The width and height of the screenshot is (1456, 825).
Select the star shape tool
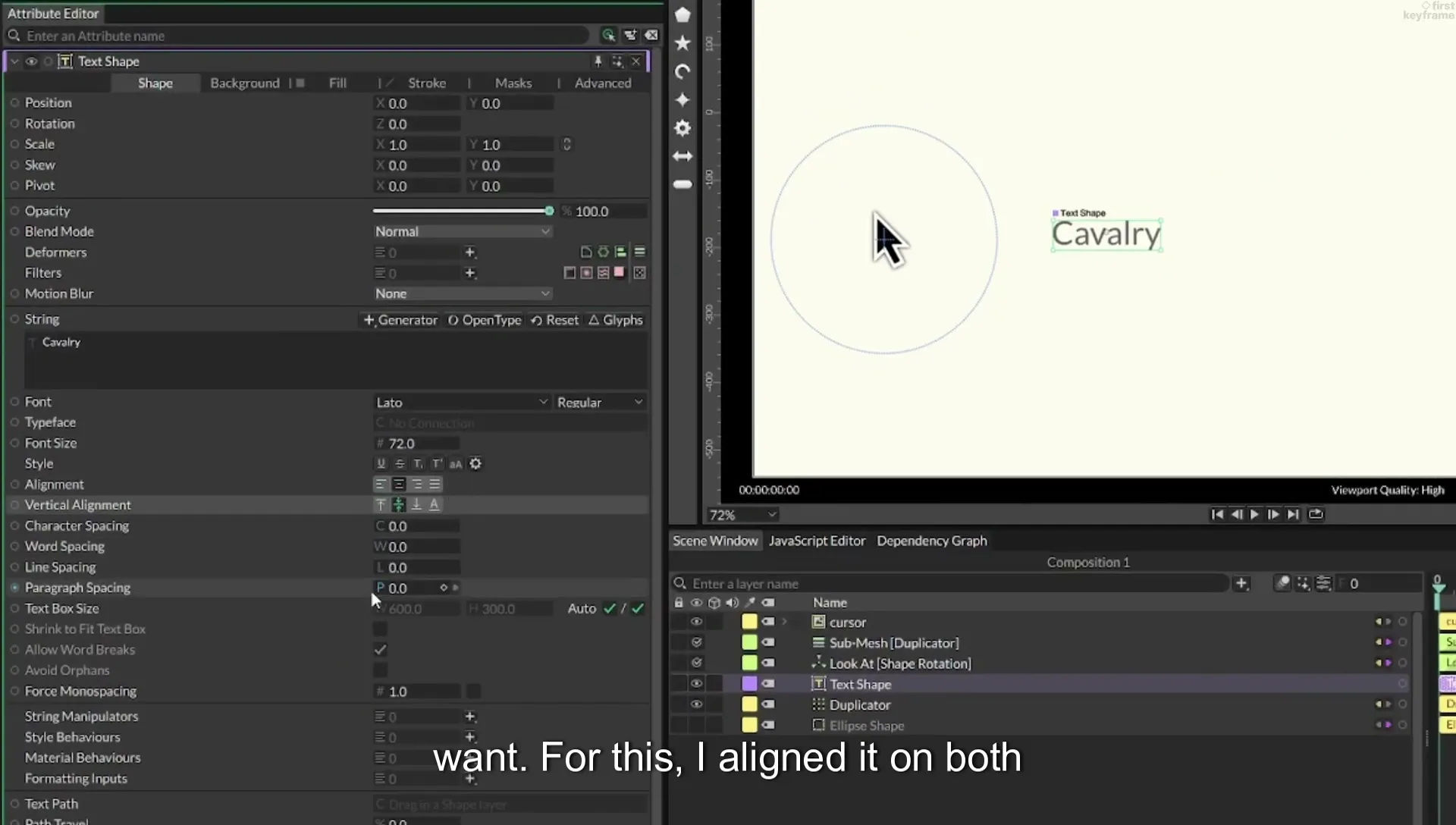tap(682, 43)
